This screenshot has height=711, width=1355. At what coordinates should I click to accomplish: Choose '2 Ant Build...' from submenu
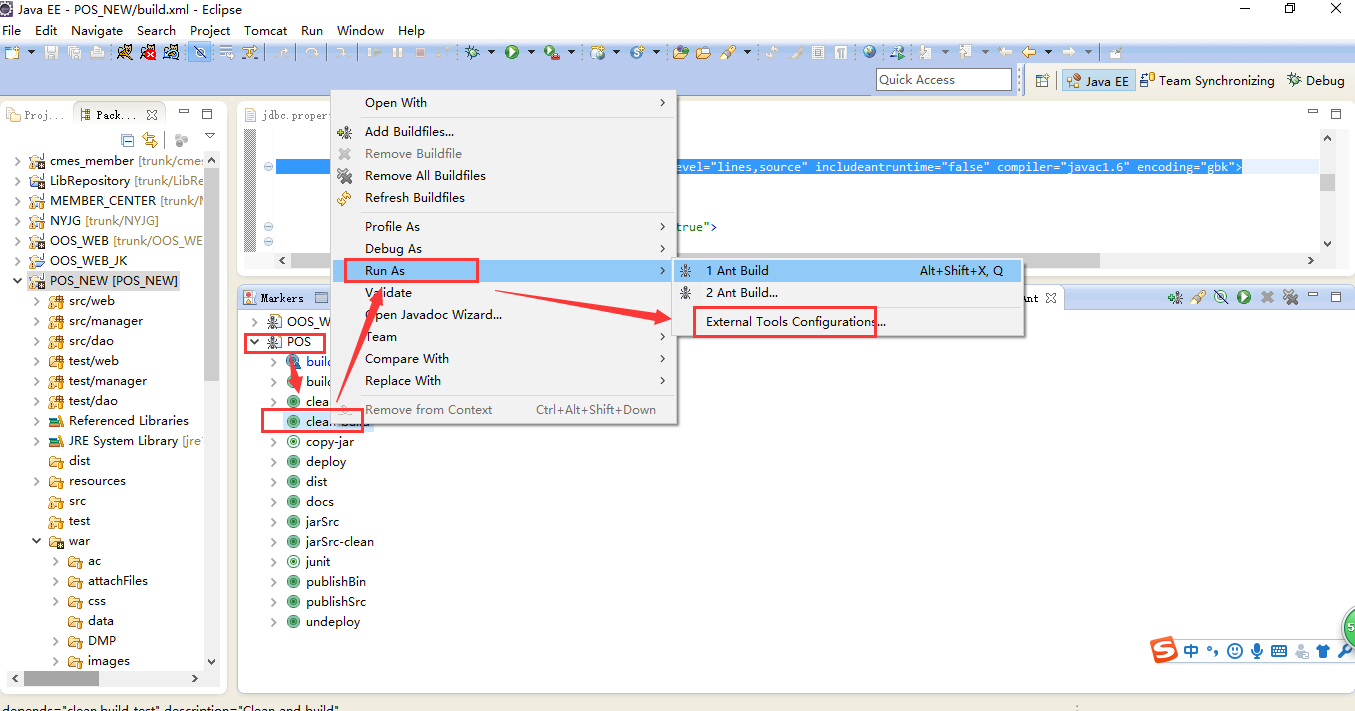(x=848, y=293)
